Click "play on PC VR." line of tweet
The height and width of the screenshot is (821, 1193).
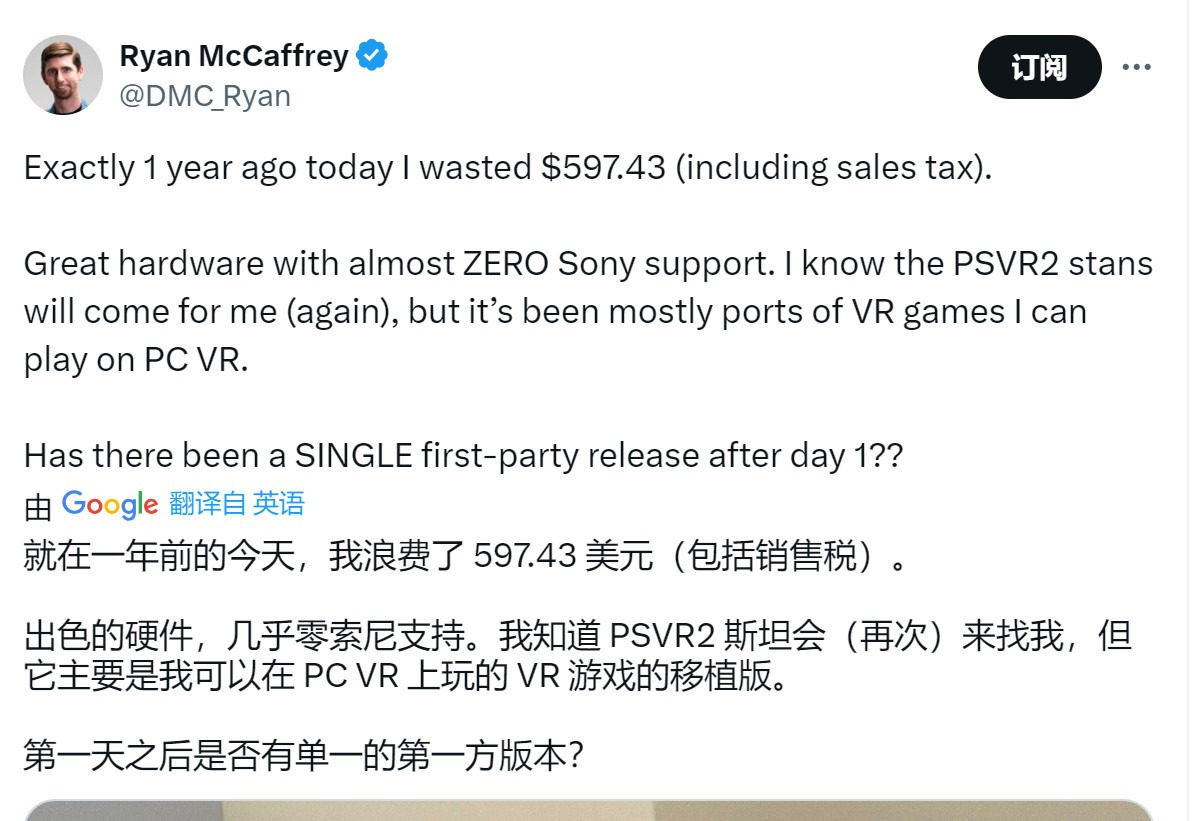[135, 360]
